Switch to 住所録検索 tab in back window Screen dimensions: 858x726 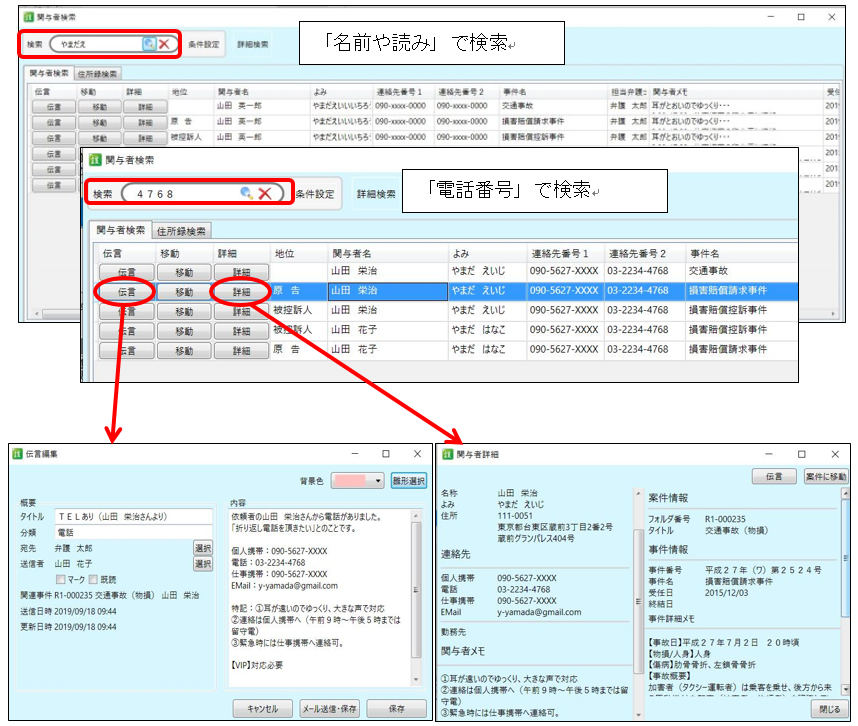tap(97, 74)
